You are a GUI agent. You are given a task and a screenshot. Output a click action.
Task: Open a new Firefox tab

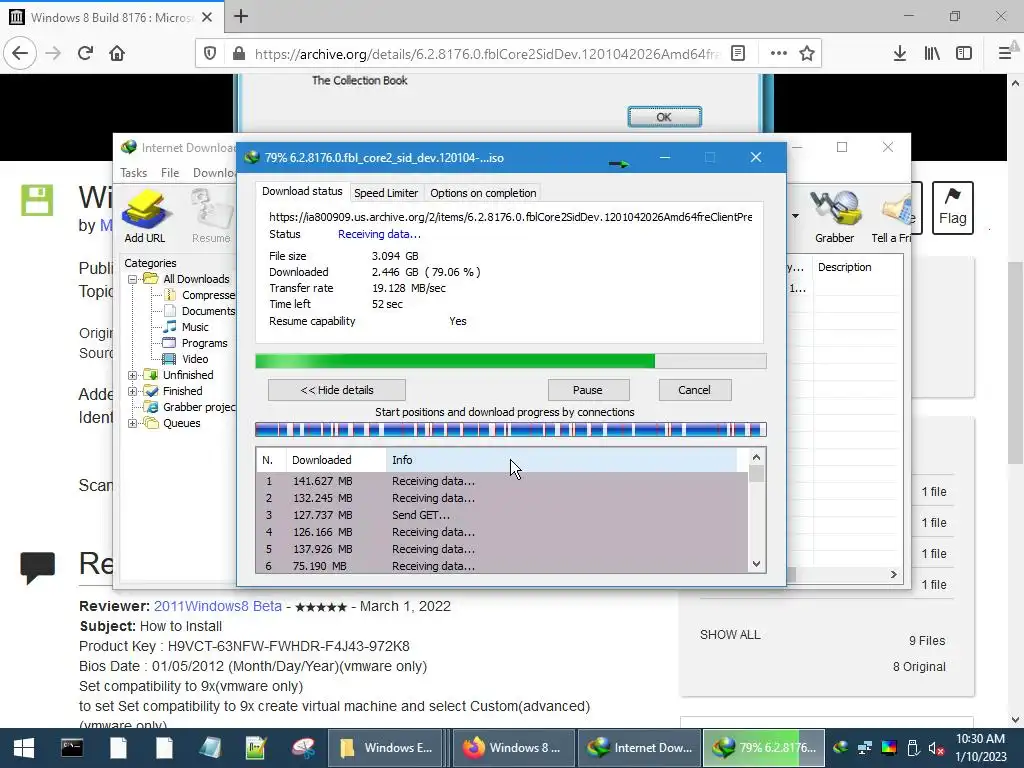[x=241, y=16]
